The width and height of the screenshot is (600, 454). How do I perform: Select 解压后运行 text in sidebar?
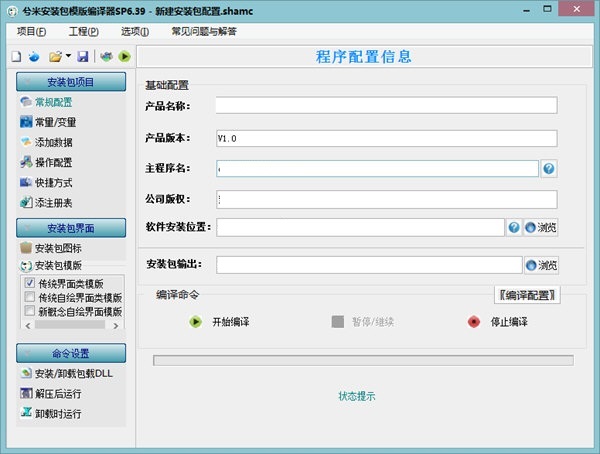coord(58,394)
